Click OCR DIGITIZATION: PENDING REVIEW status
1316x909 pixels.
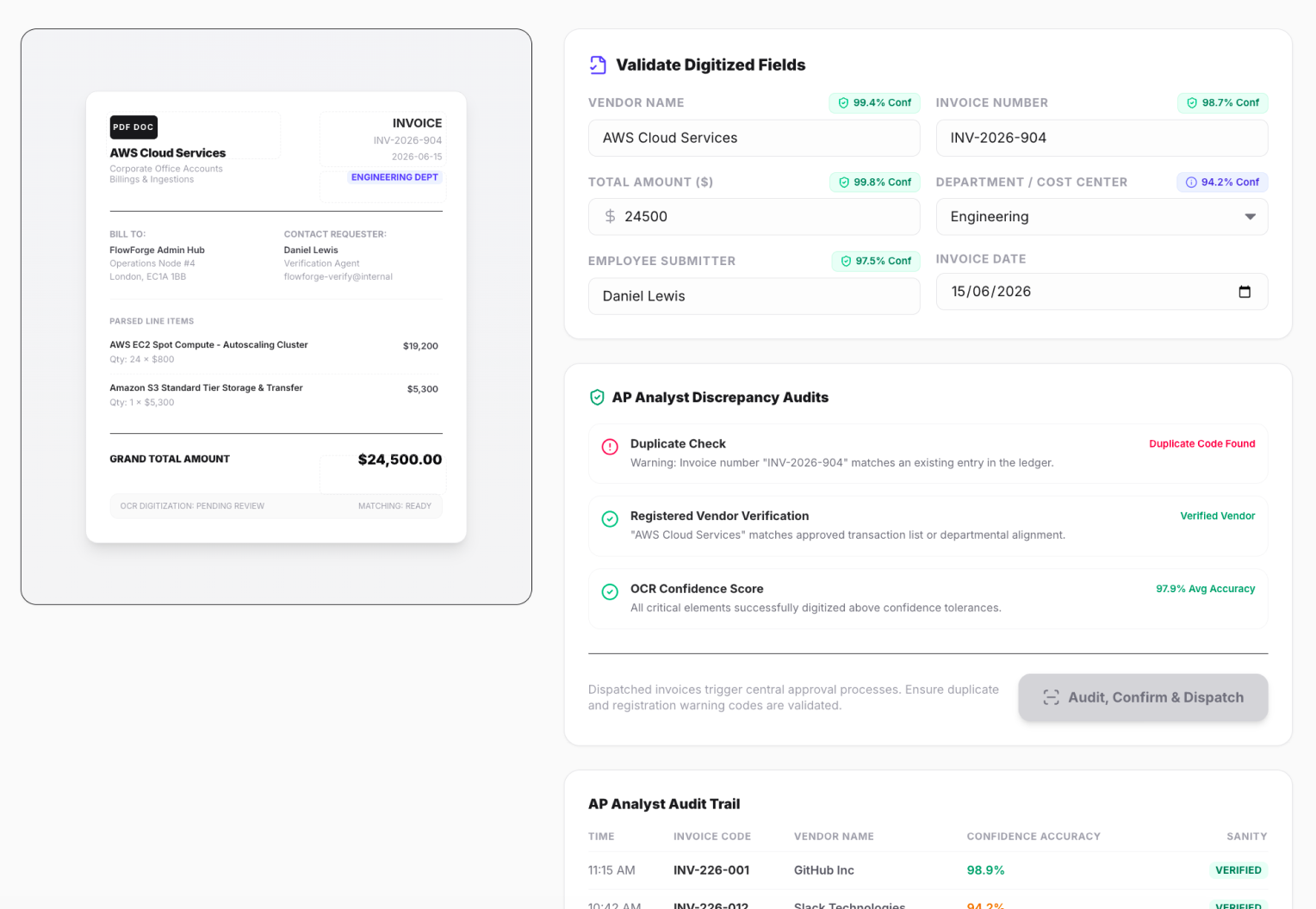[x=192, y=506]
